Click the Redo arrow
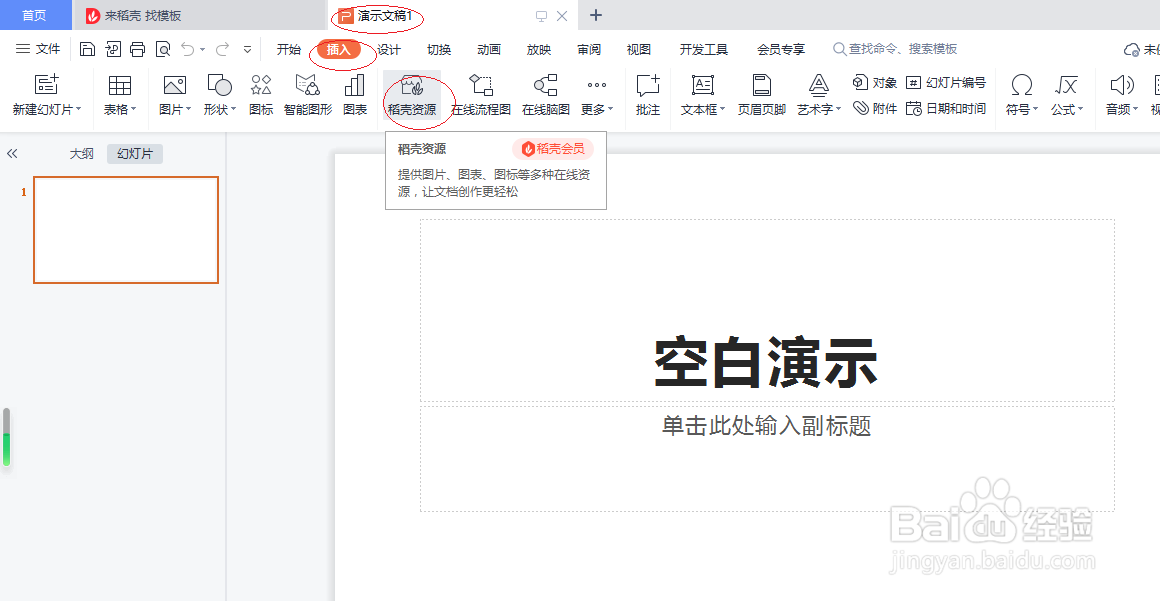 222,50
